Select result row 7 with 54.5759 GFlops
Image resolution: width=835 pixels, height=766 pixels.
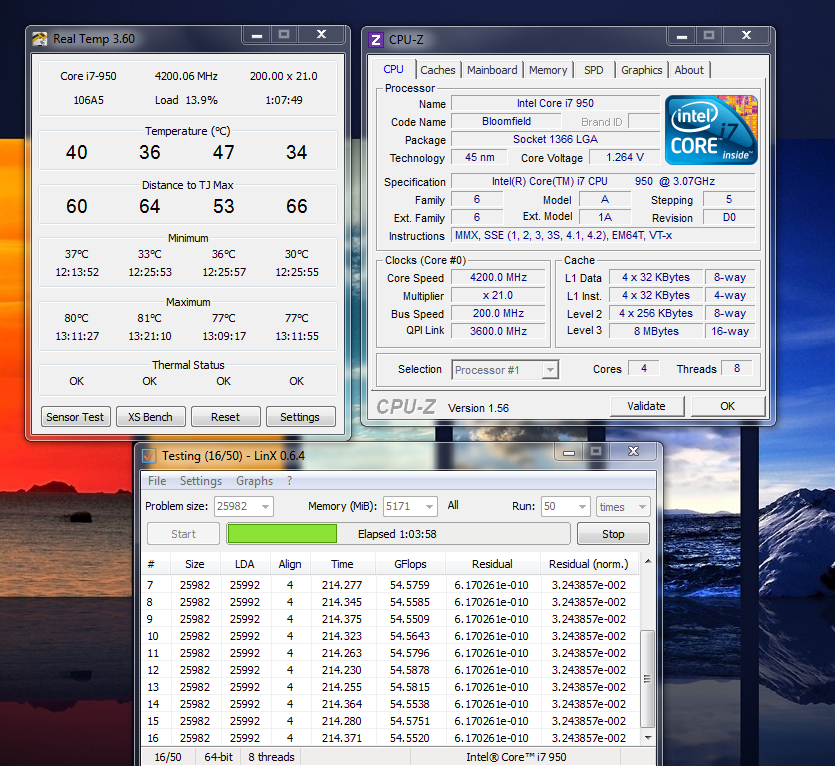pos(390,585)
